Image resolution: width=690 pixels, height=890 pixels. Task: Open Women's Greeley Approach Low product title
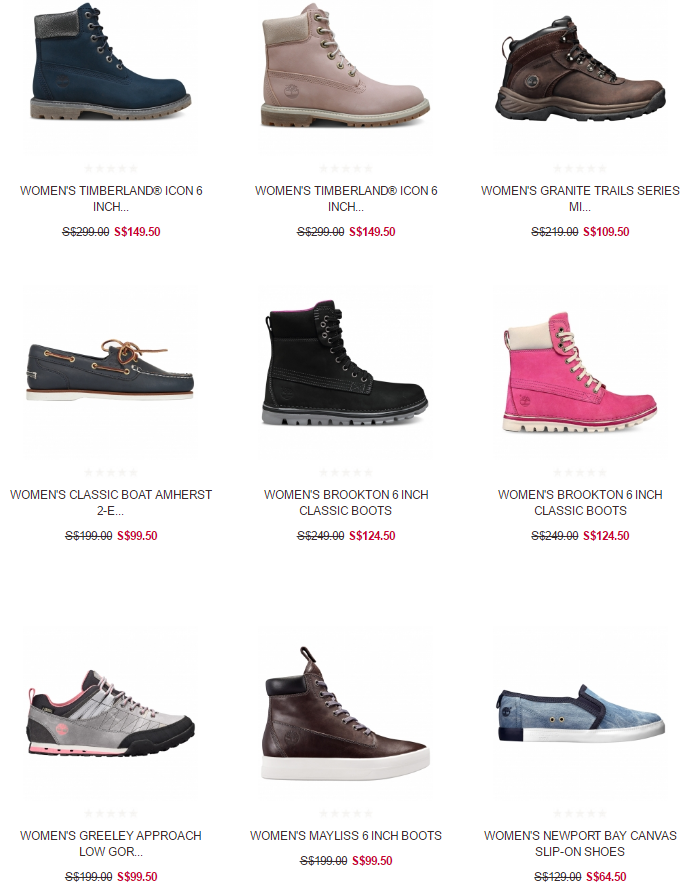pyautogui.click(x=111, y=843)
